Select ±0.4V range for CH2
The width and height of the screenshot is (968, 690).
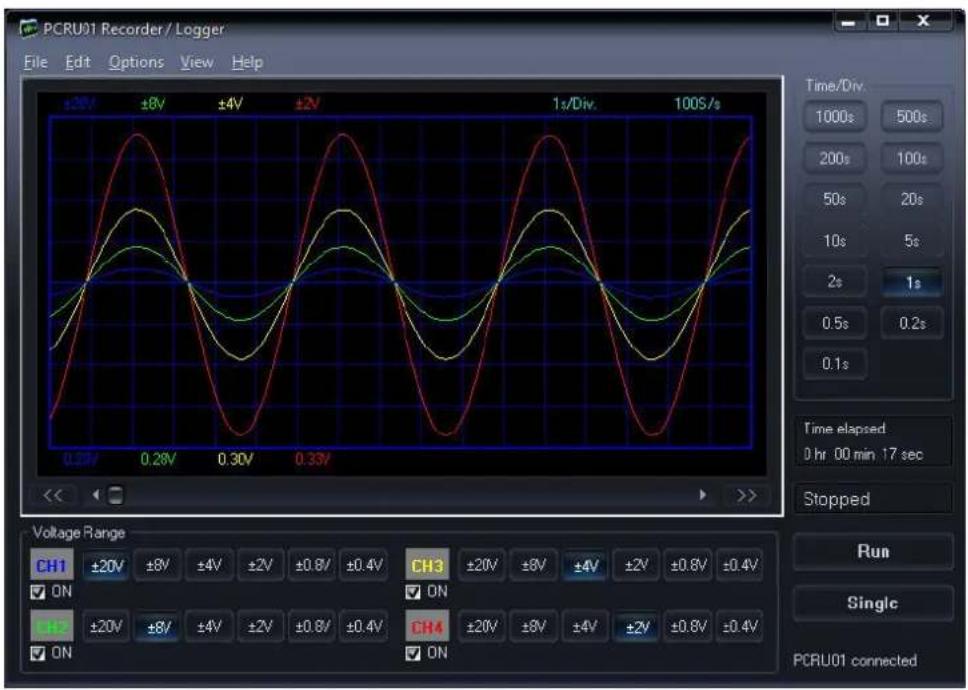click(x=364, y=627)
